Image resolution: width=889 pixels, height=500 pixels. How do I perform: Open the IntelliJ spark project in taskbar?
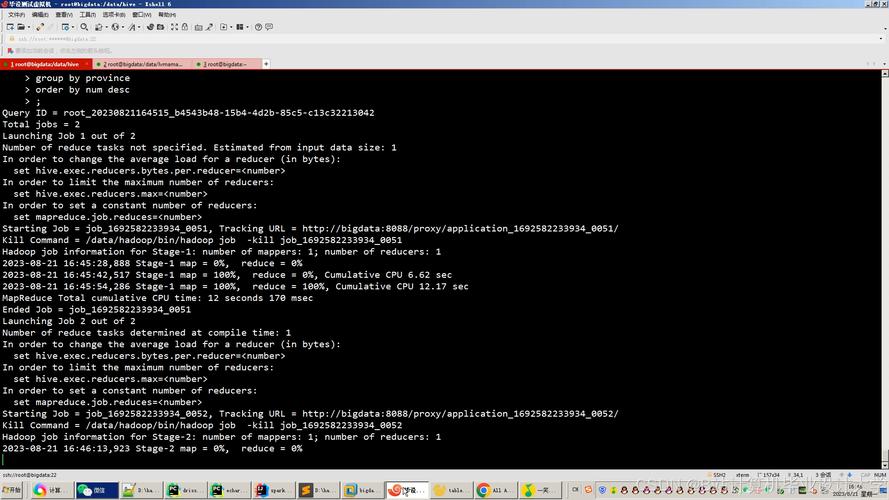point(269,490)
